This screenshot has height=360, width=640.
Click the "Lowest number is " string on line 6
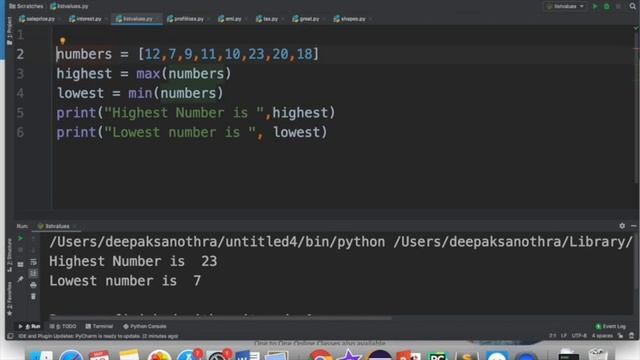180,132
